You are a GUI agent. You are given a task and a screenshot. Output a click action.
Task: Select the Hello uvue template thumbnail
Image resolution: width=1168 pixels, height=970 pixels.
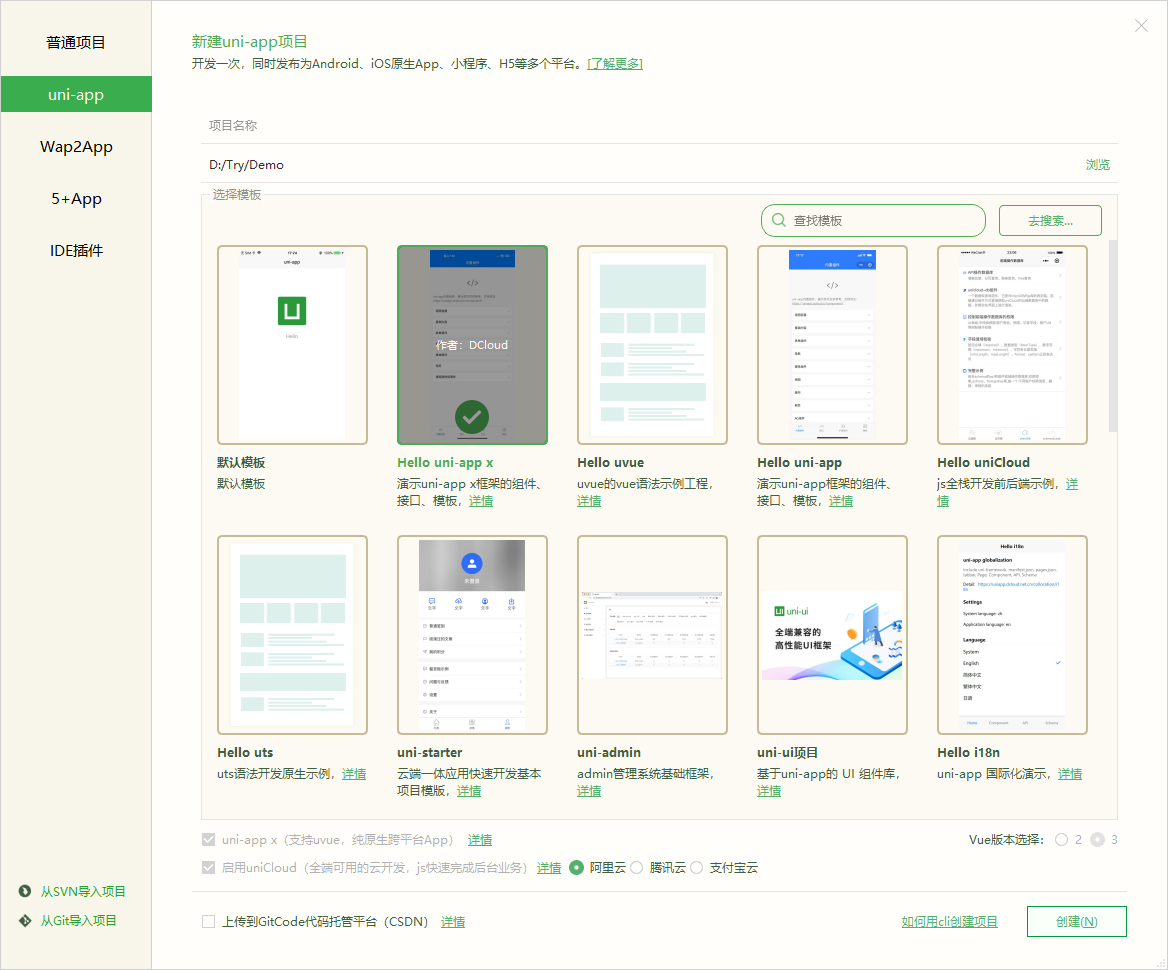[653, 345]
